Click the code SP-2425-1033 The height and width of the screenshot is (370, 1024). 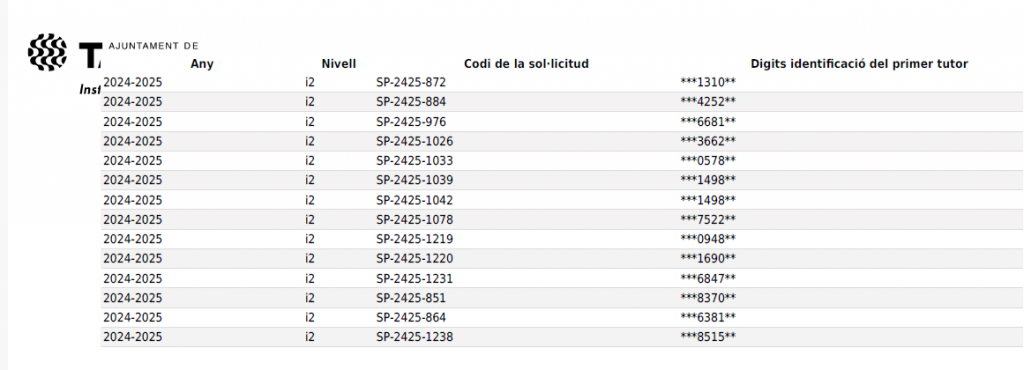(x=414, y=161)
